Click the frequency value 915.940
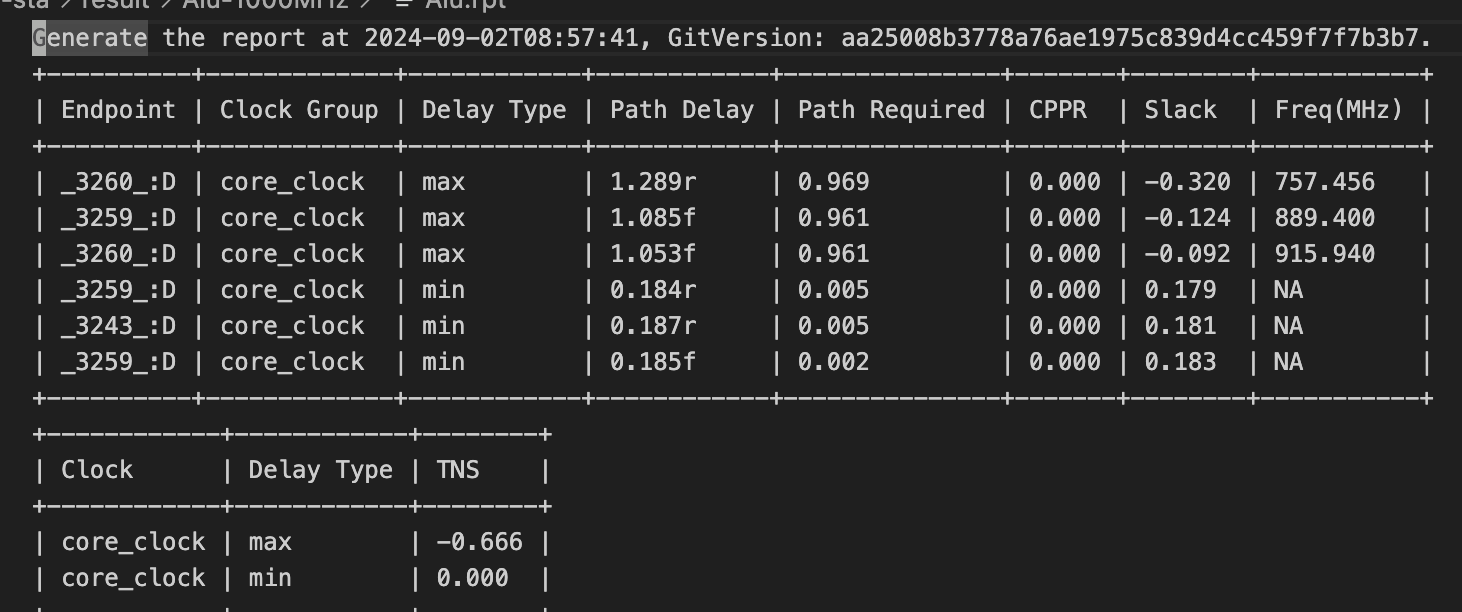The width and height of the screenshot is (1462, 612). click(1324, 254)
